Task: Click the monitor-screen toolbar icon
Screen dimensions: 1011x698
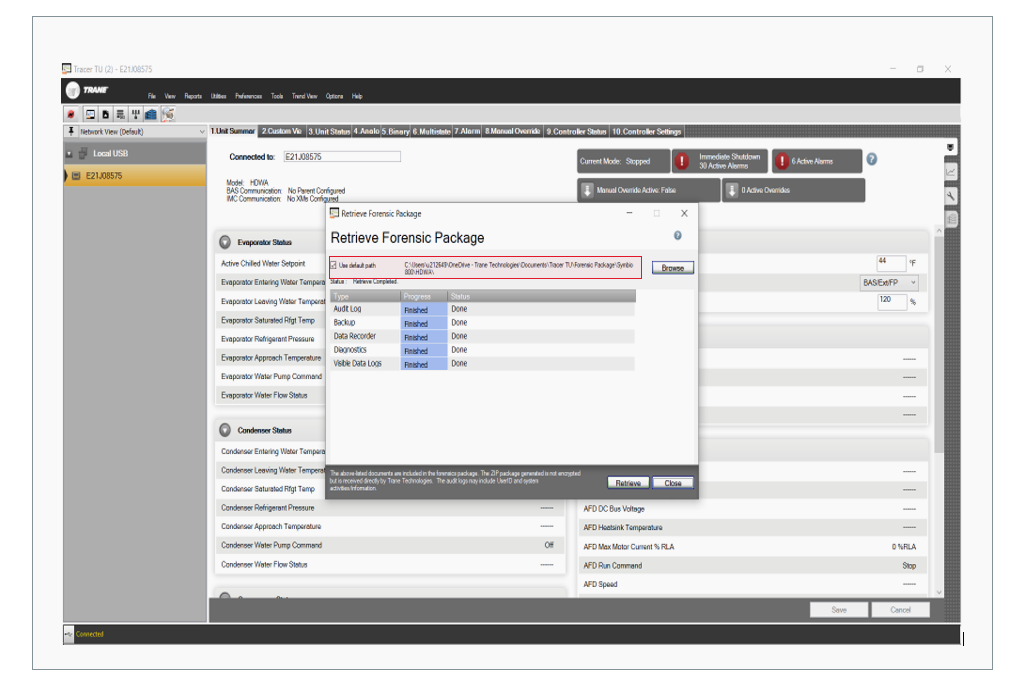Action: point(90,114)
